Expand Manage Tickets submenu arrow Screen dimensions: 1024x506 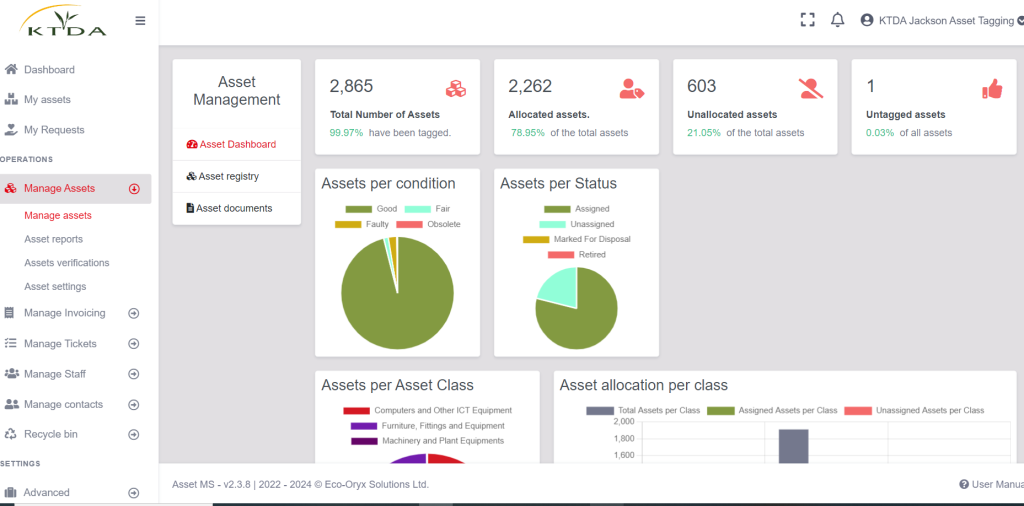coord(134,344)
